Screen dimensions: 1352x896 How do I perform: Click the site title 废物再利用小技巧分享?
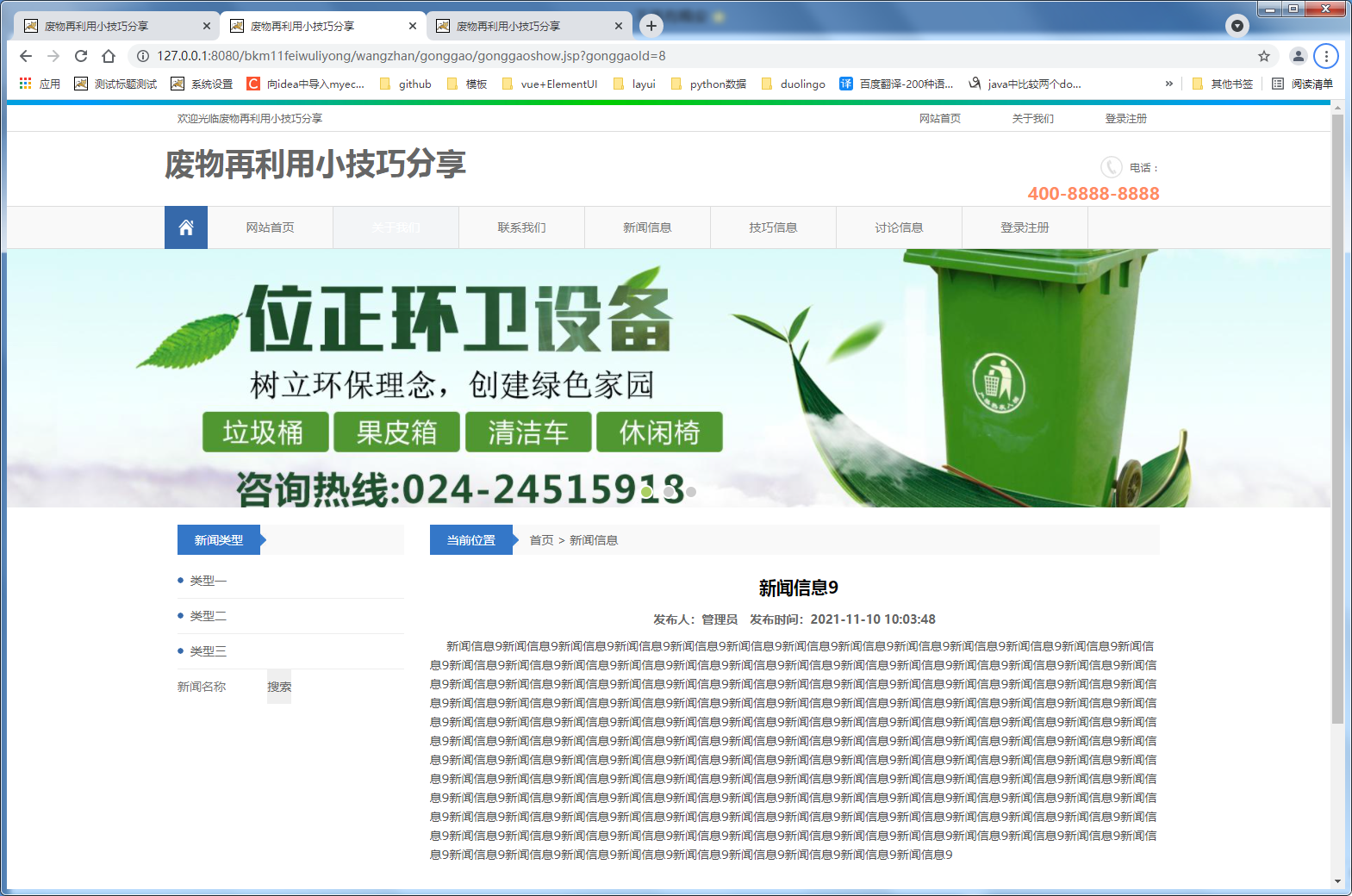[x=315, y=164]
